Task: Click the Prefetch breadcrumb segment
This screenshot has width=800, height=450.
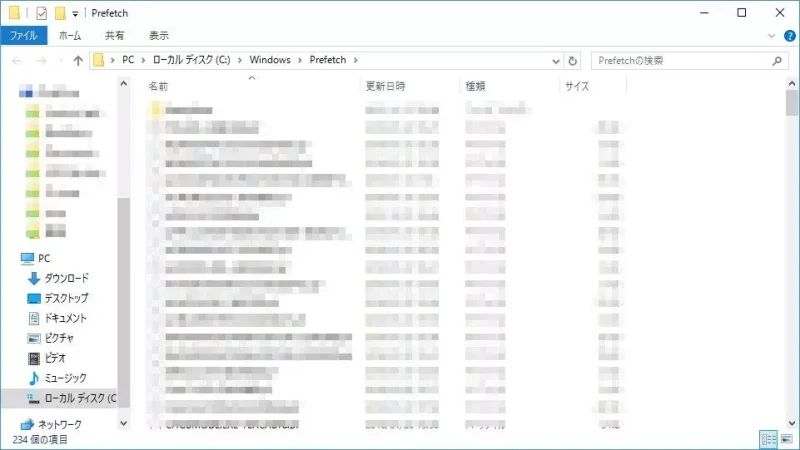Action: (x=328, y=60)
